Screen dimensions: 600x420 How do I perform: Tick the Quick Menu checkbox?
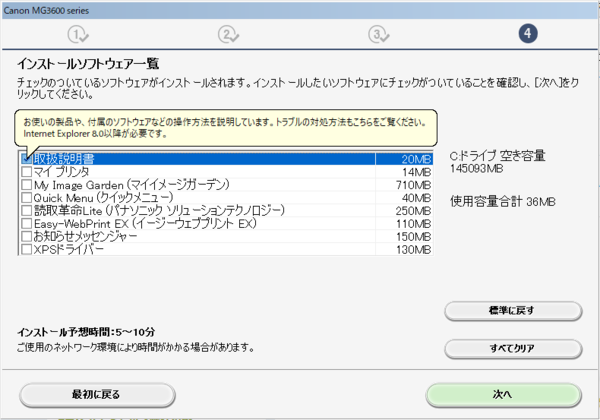pos(26,197)
